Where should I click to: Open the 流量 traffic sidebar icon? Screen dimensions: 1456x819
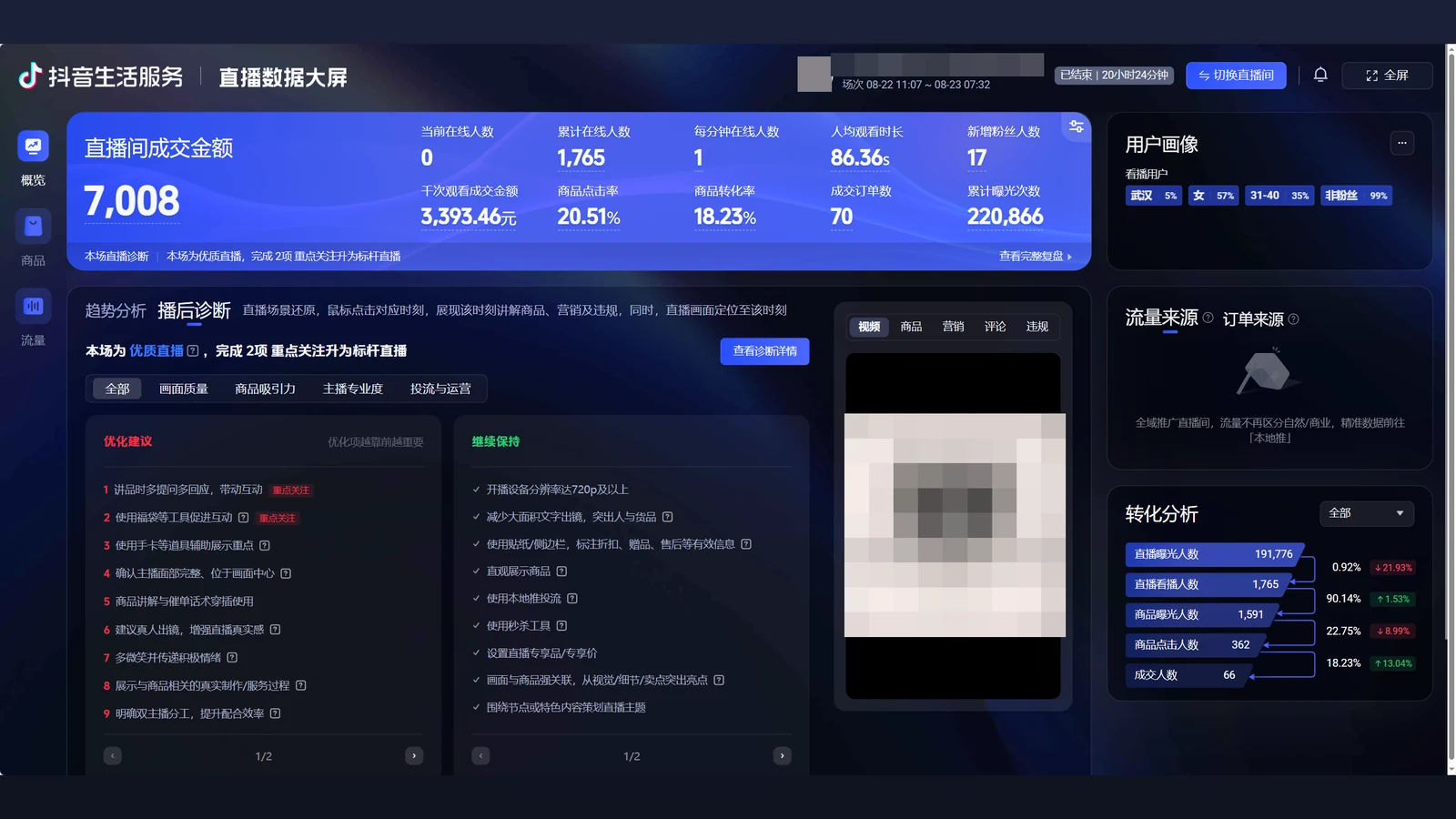tap(33, 307)
